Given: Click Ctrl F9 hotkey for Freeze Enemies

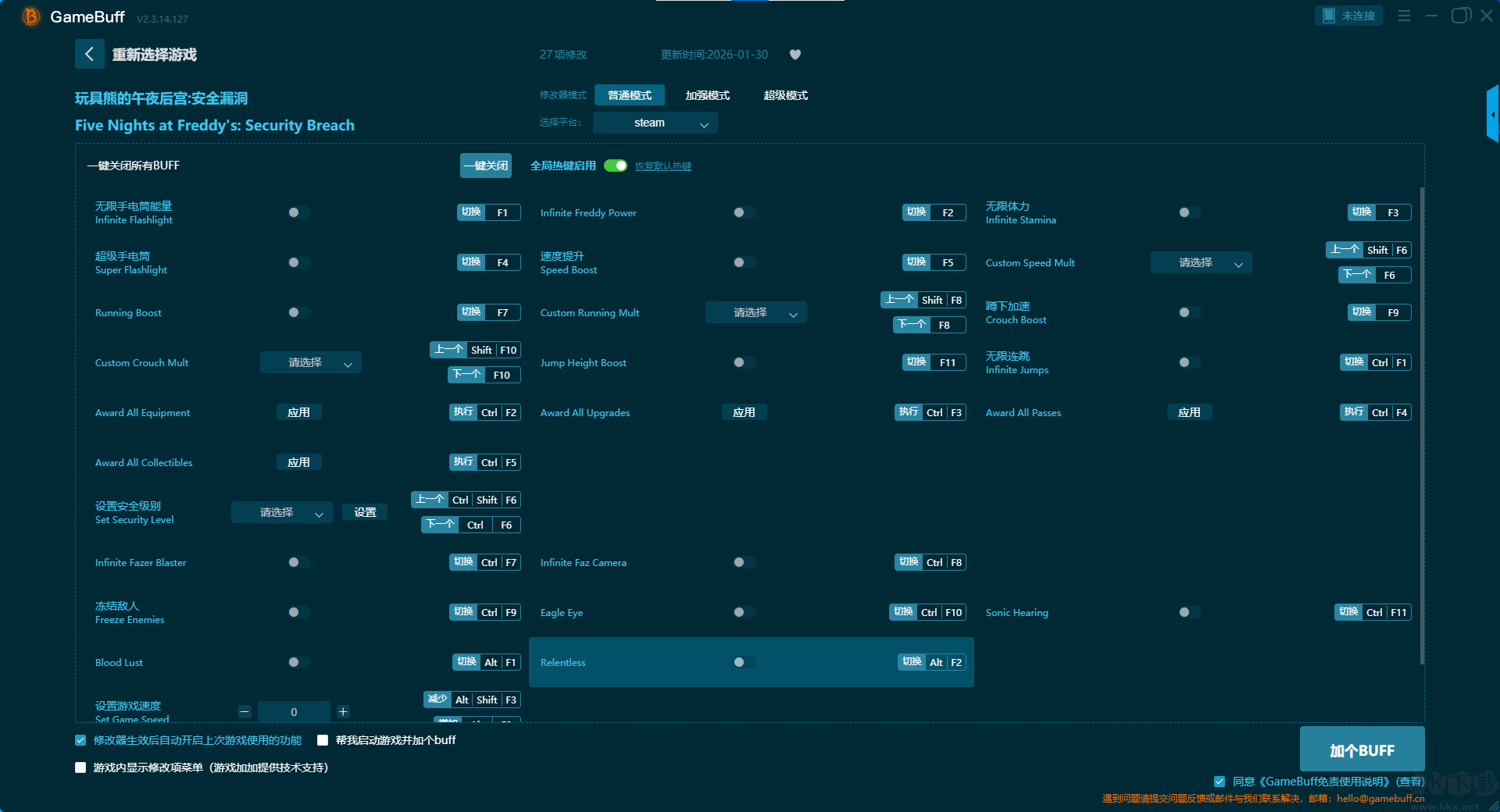Looking at the screenshot, I should coord(485,612).
